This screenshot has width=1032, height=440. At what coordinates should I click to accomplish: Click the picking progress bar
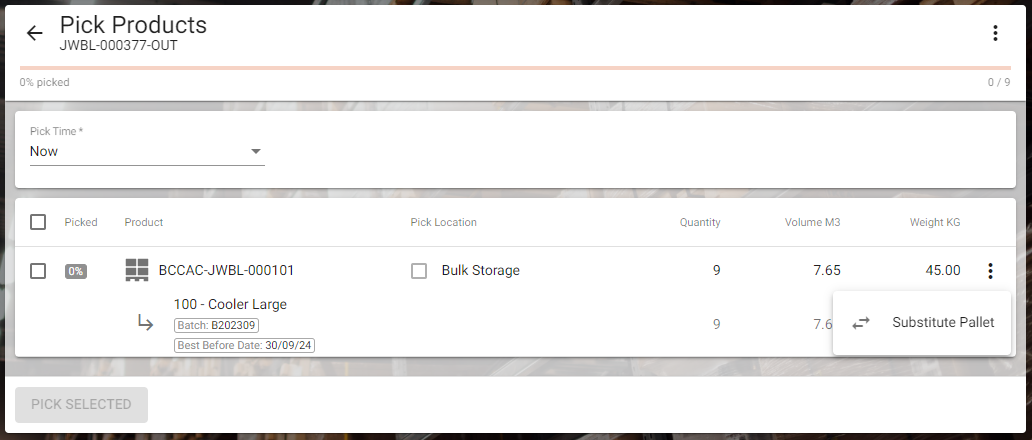515,68
